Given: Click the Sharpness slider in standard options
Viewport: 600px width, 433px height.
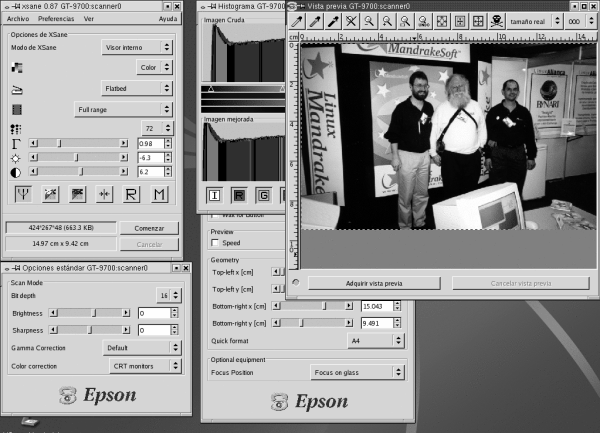Looking at the screenshot, I should 90,330.
